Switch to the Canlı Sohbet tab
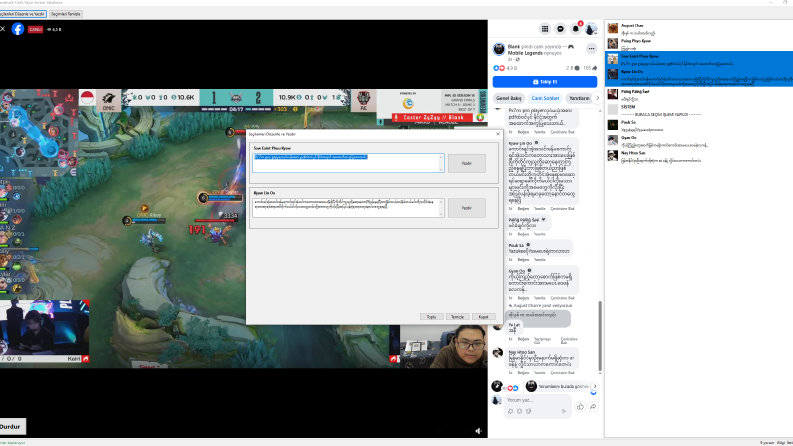Screen dimensions: 793x446 [x=545, y=98]
